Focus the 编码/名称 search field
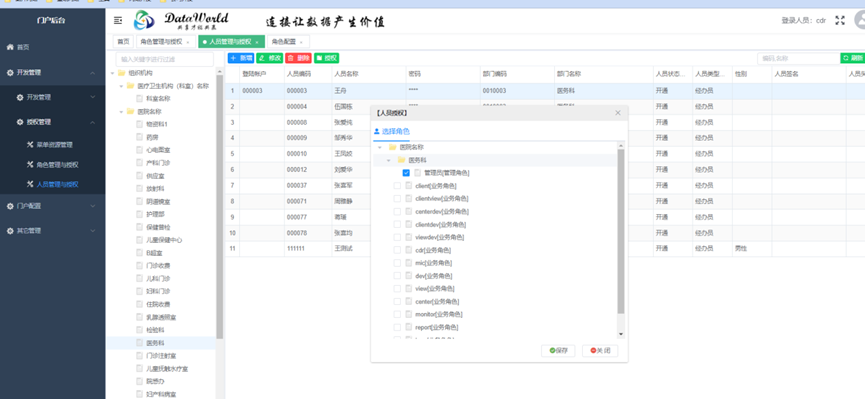 pyautogui.click(x=798, y=58)
